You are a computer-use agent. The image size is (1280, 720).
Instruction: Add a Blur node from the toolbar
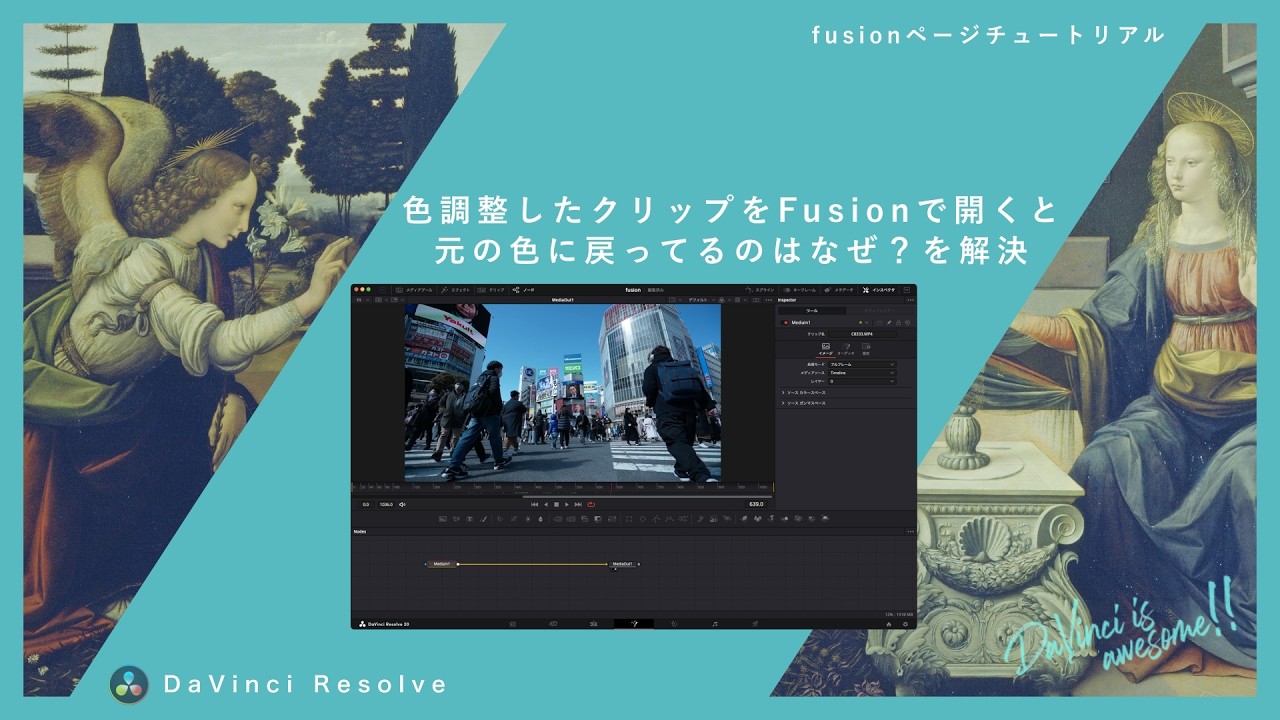(x=541, y=518)
